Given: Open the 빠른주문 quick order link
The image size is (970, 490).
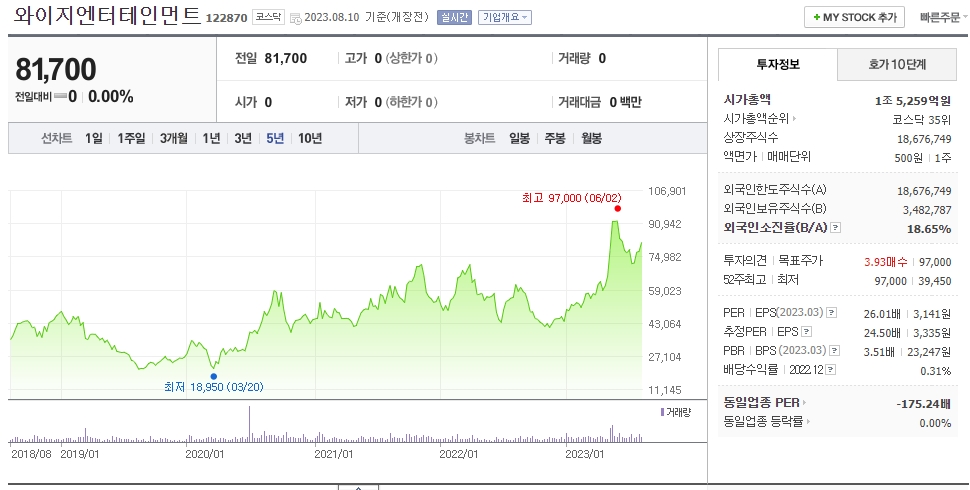Looking at the screenshot, I should (942, 17).
